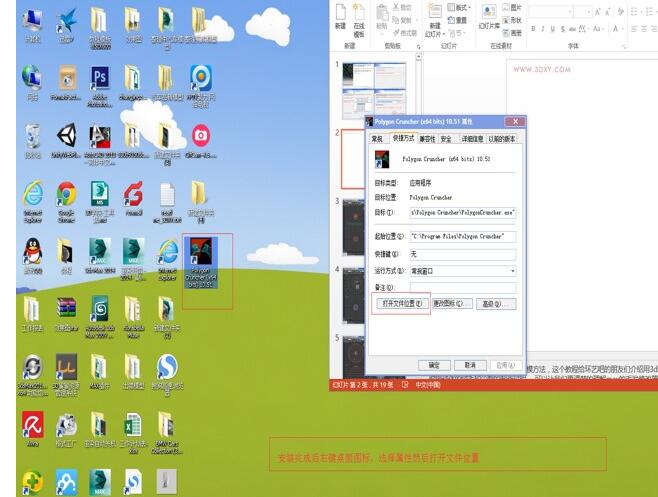Toggle Center alignment in PowerPoint ribbon

[644, 29]
